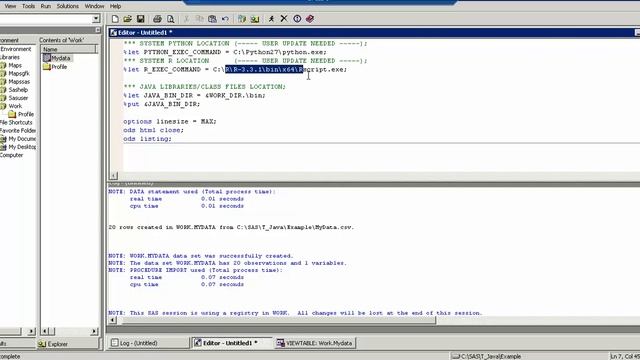The image size is (640, 360).
Task: Save the editor with the floppy disk icon
Action: pyautogui.click(x=140, y=19)
